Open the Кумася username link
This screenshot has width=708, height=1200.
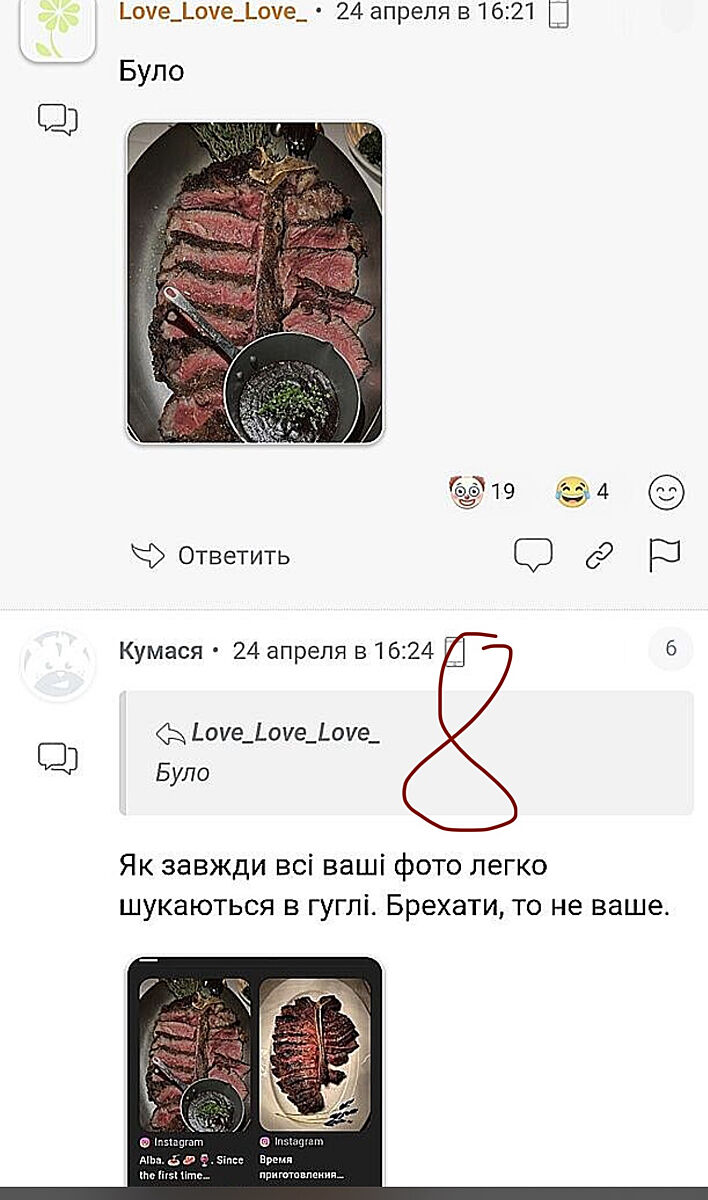161,651
